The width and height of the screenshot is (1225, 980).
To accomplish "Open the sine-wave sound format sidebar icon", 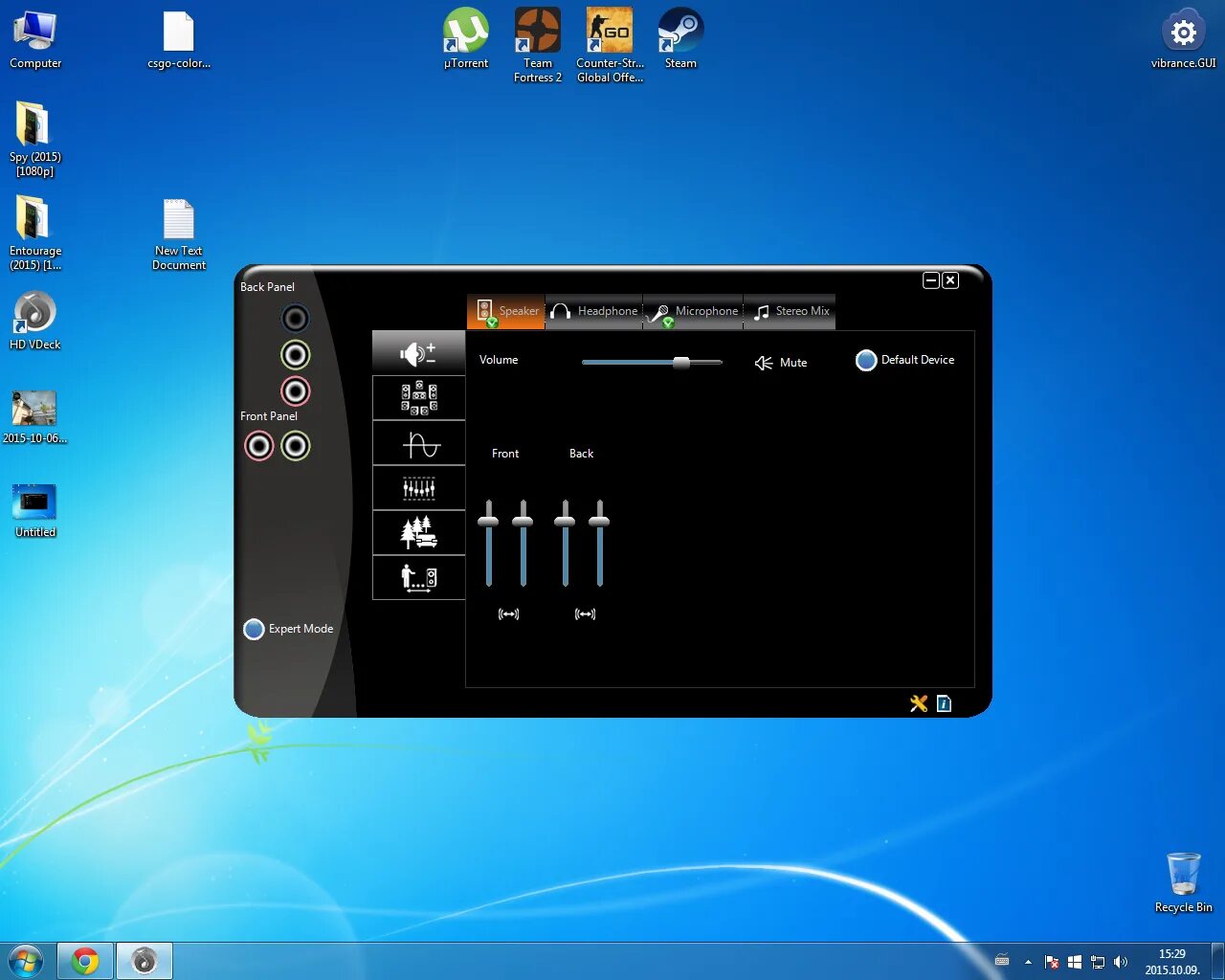I will coord(418,443).
